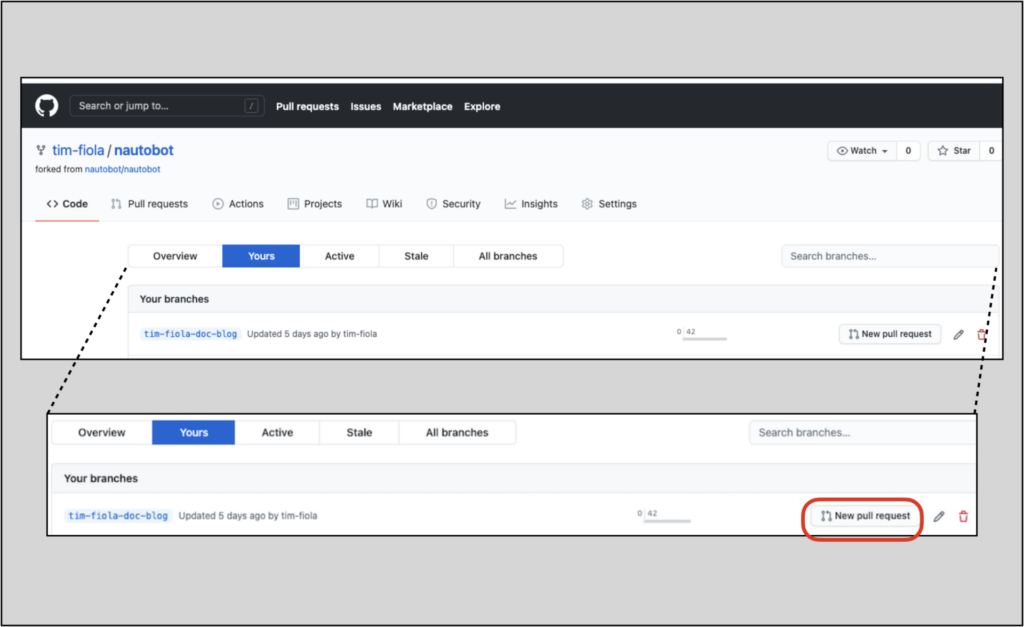Viewport: 1024px width, 627px height.
Task: Click the fork icon beside tim-fiola
Action: 40,150
